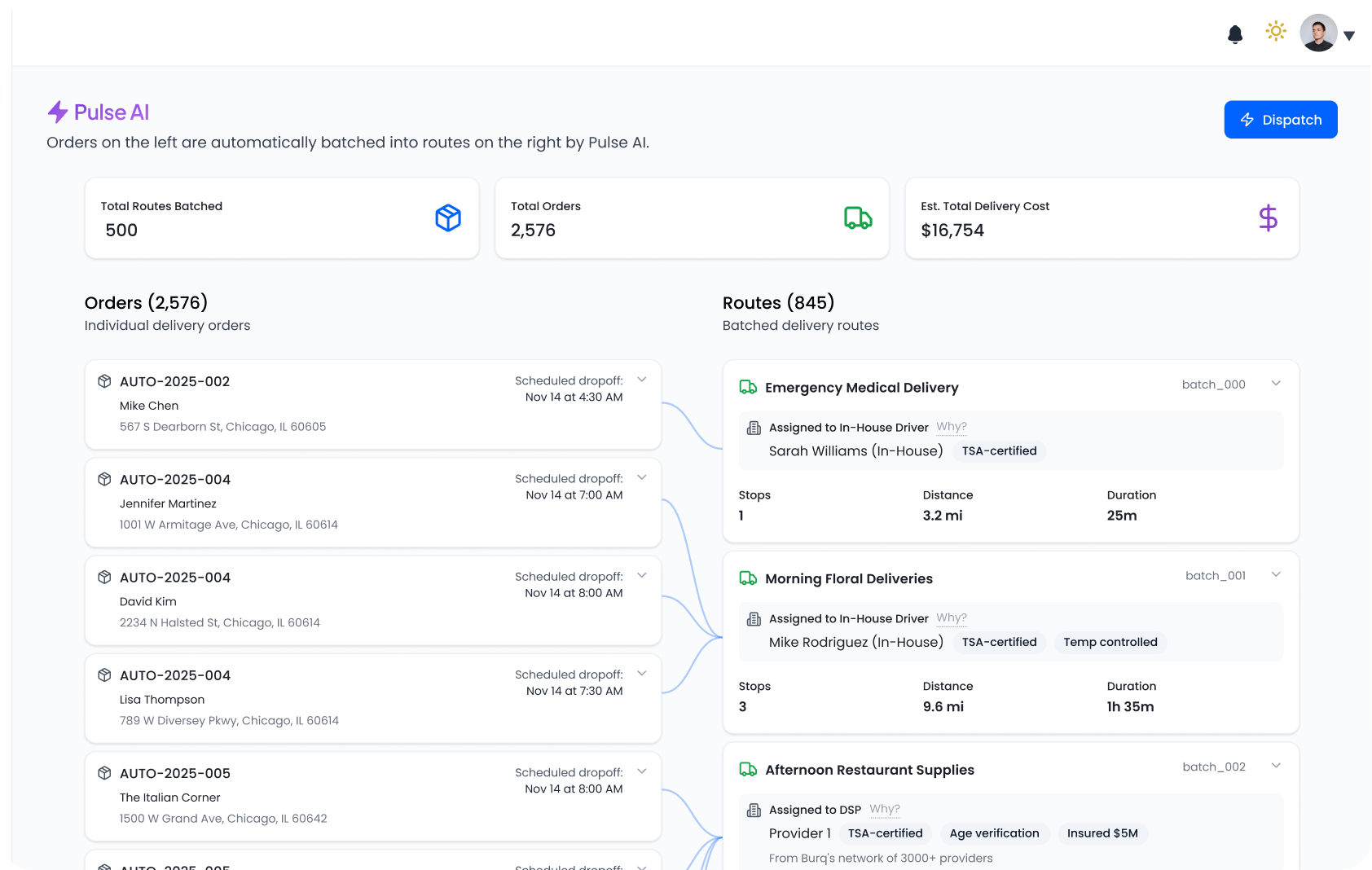Click the 1h 35m duration value

1130,707
